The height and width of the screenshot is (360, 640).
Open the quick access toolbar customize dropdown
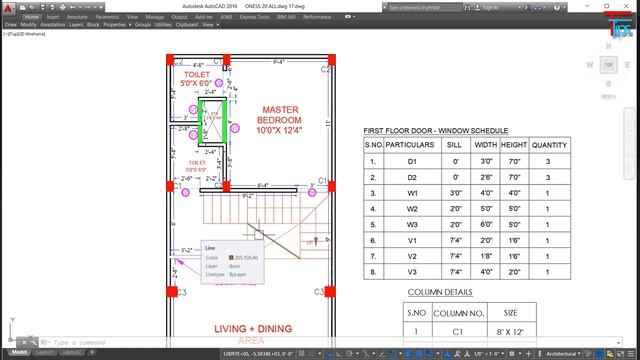click(101, 7)
